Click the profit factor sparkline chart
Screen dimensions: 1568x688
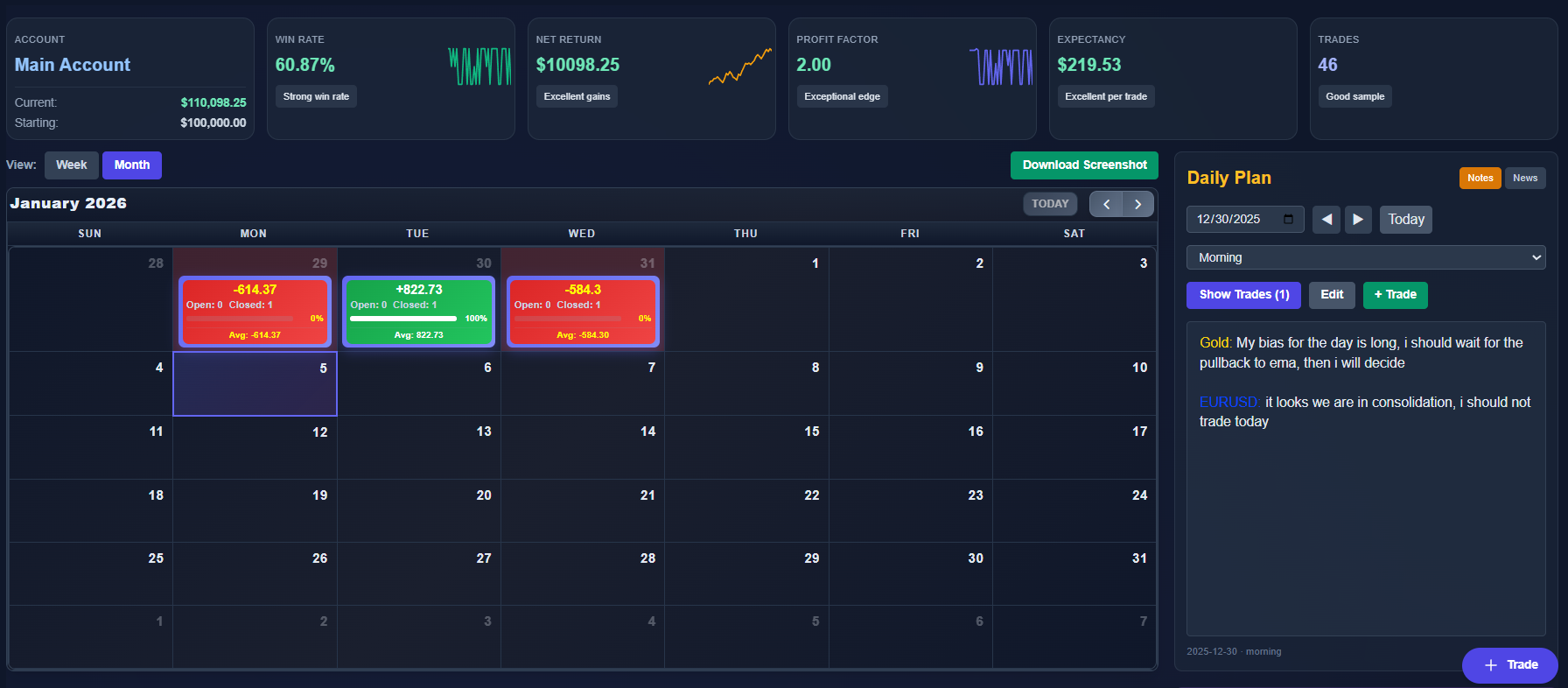point(1001,67)
